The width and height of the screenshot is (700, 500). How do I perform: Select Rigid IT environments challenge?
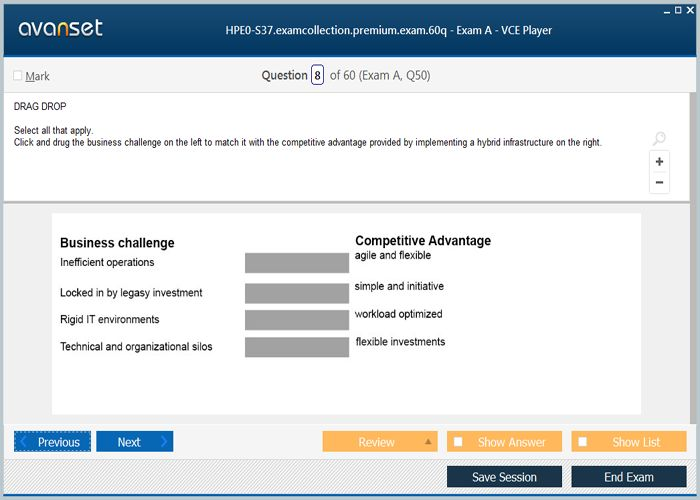coord(110,319)
